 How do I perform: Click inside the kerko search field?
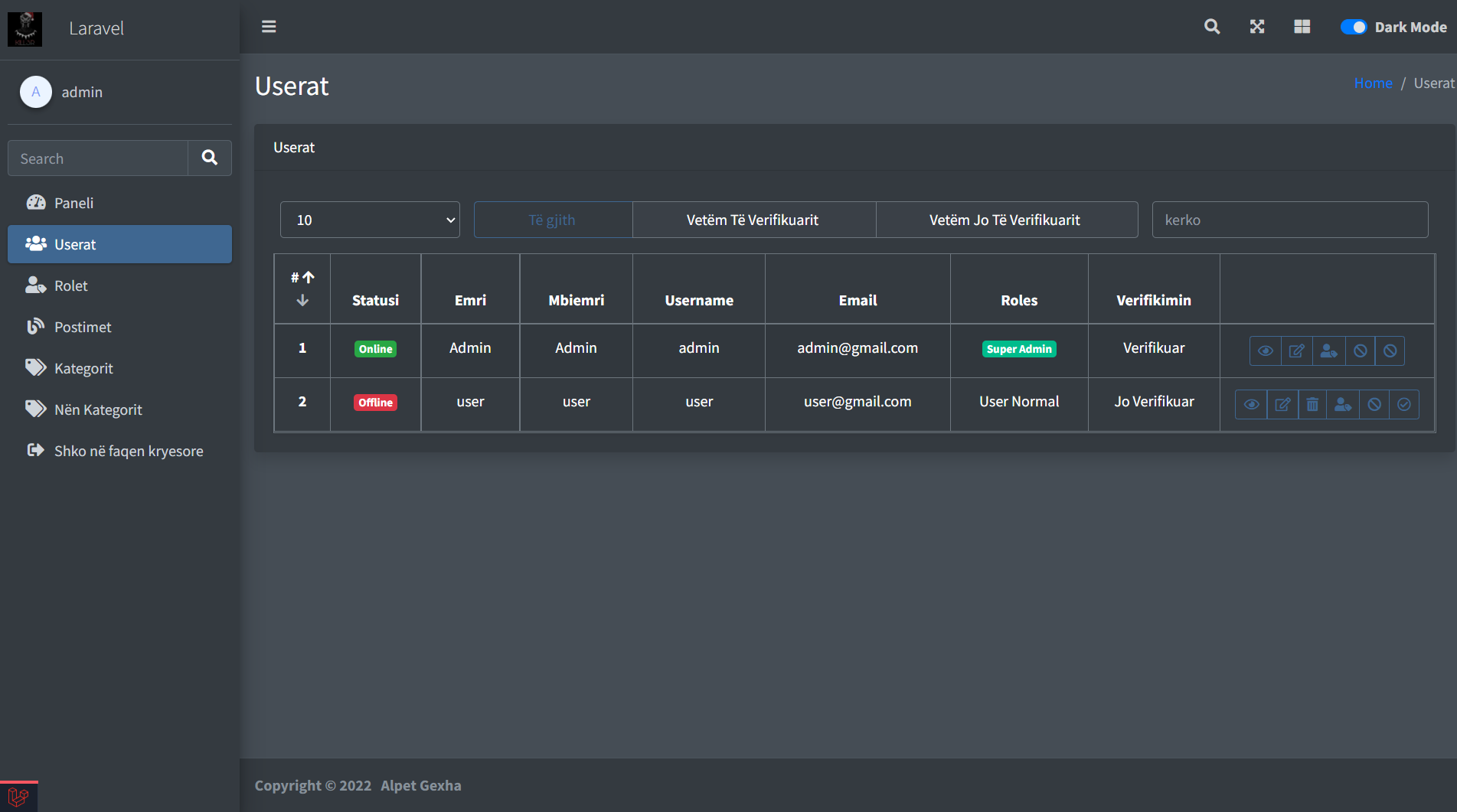click(1289, 220)
